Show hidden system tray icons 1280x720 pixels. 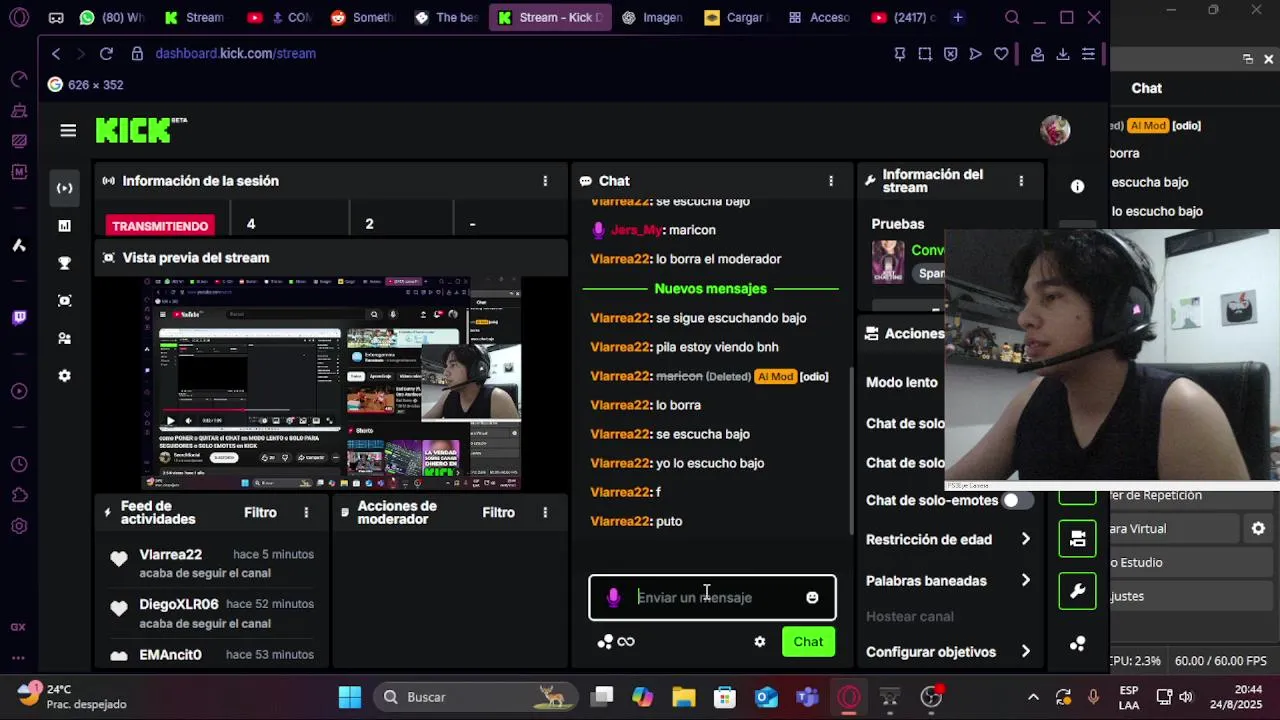tap(1033, 697)
